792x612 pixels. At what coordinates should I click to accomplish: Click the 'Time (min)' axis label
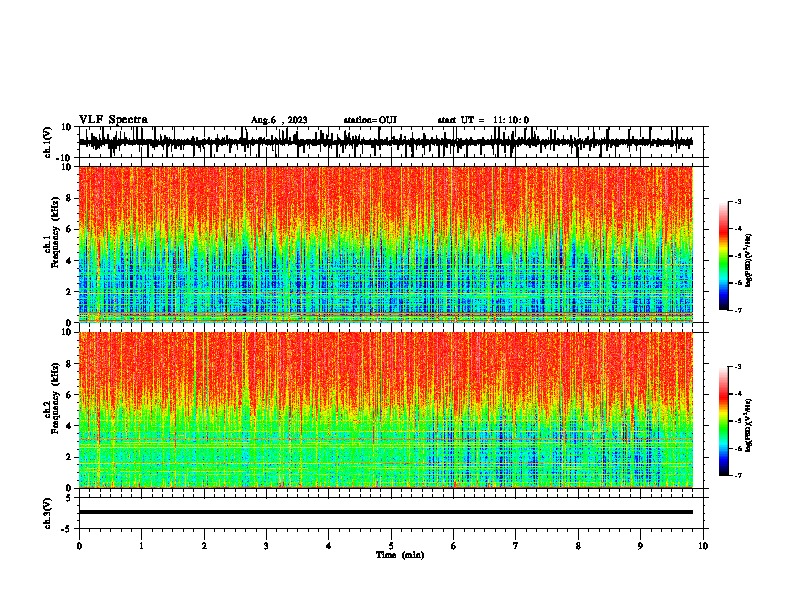tap(400, 555)
